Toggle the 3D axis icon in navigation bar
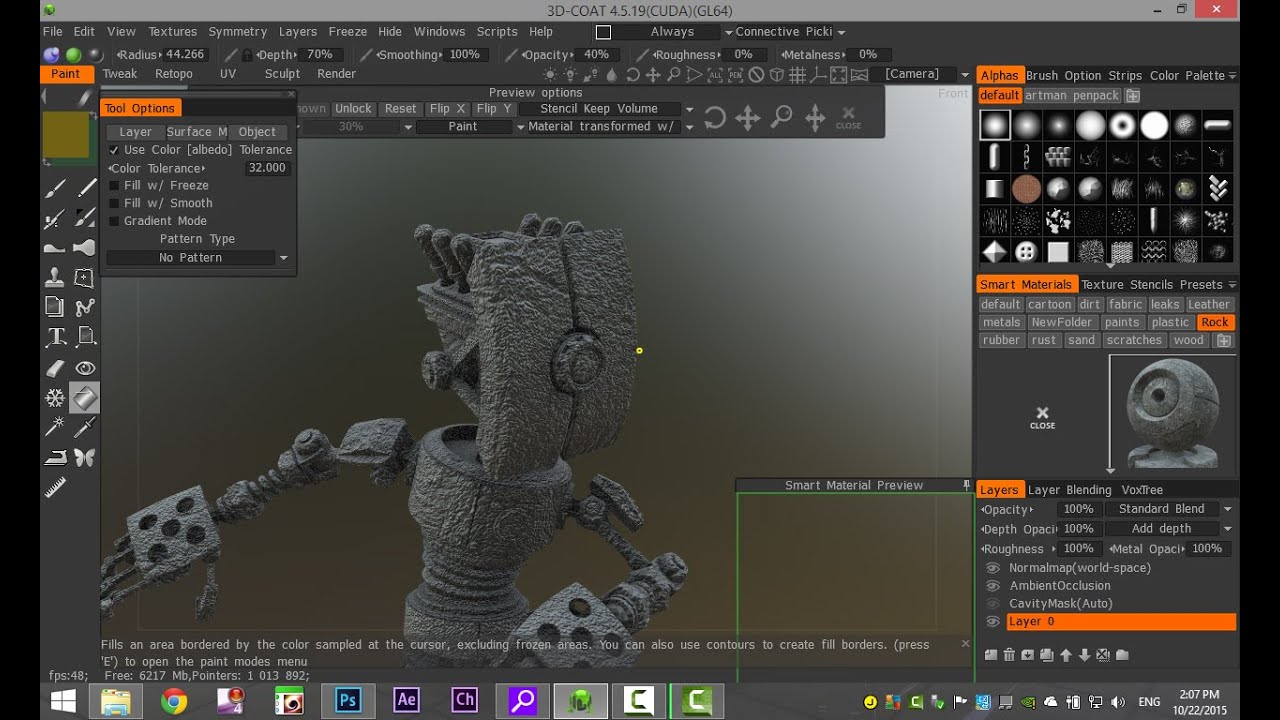Viewport: 1280px width, 720px height. pos(817,74)
